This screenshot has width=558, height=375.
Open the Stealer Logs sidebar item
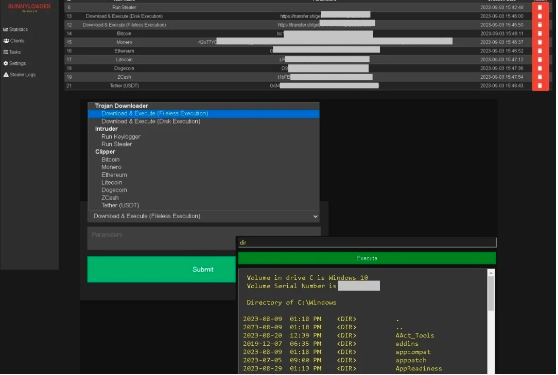19,75
